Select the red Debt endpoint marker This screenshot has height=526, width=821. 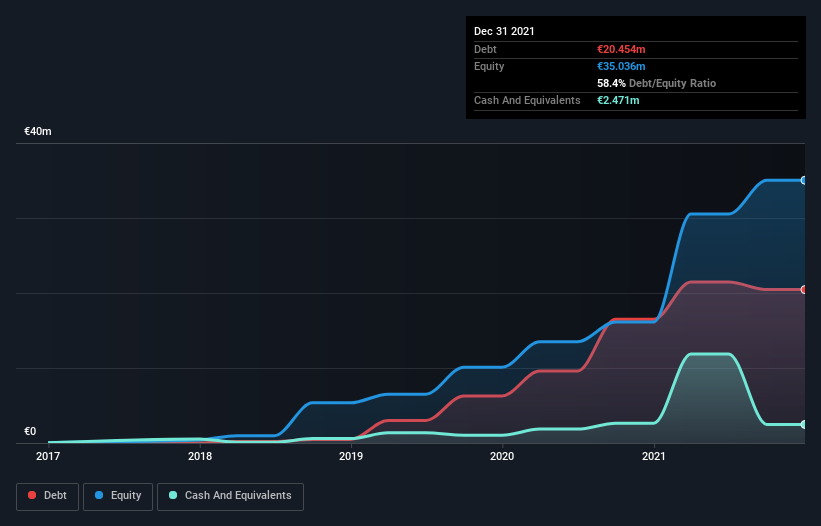(x=804, y=289)
